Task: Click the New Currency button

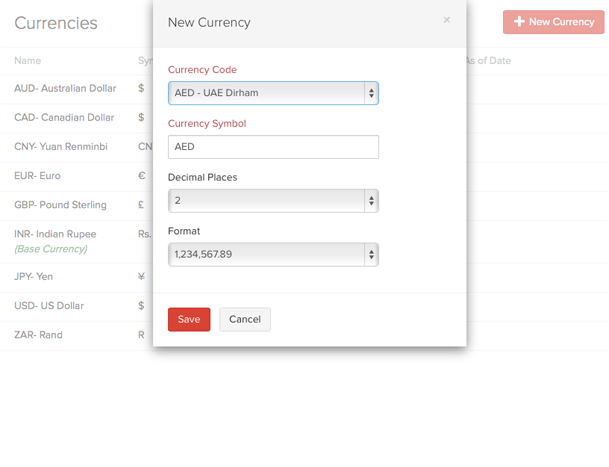Action: 553,22
